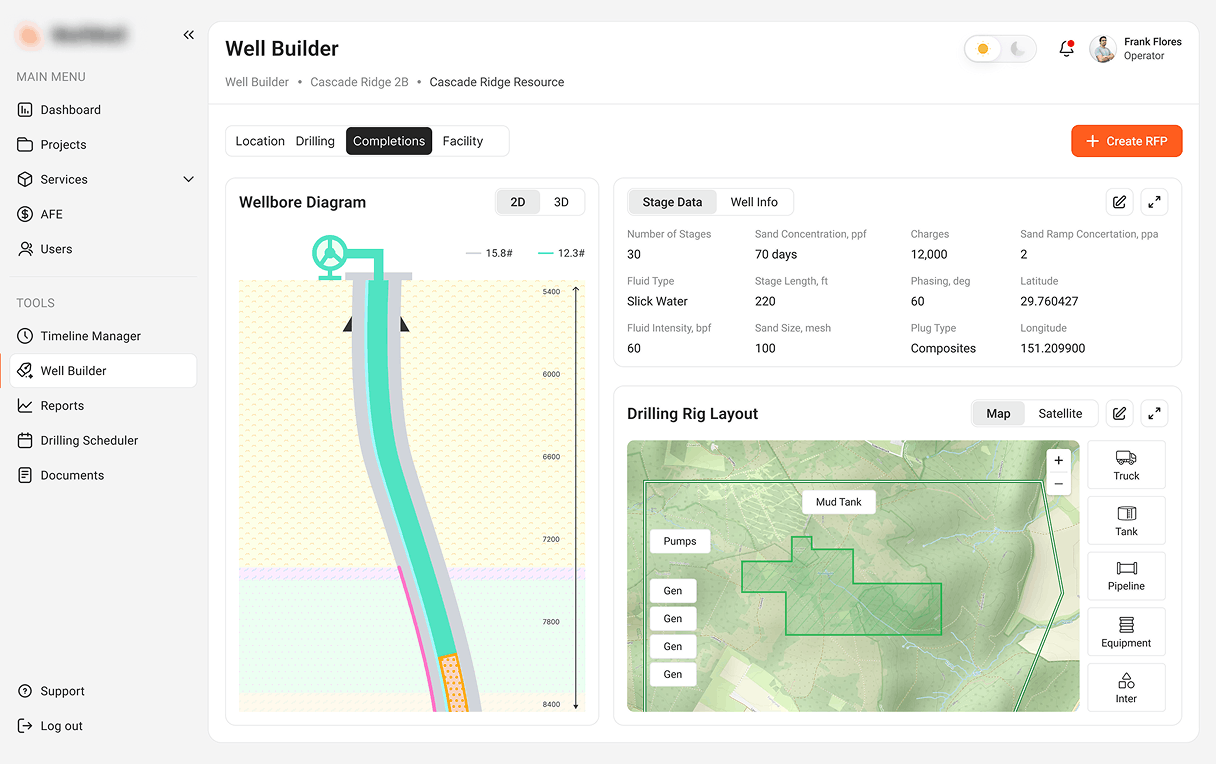Select the Tank layout tool

click(1126, 521)
